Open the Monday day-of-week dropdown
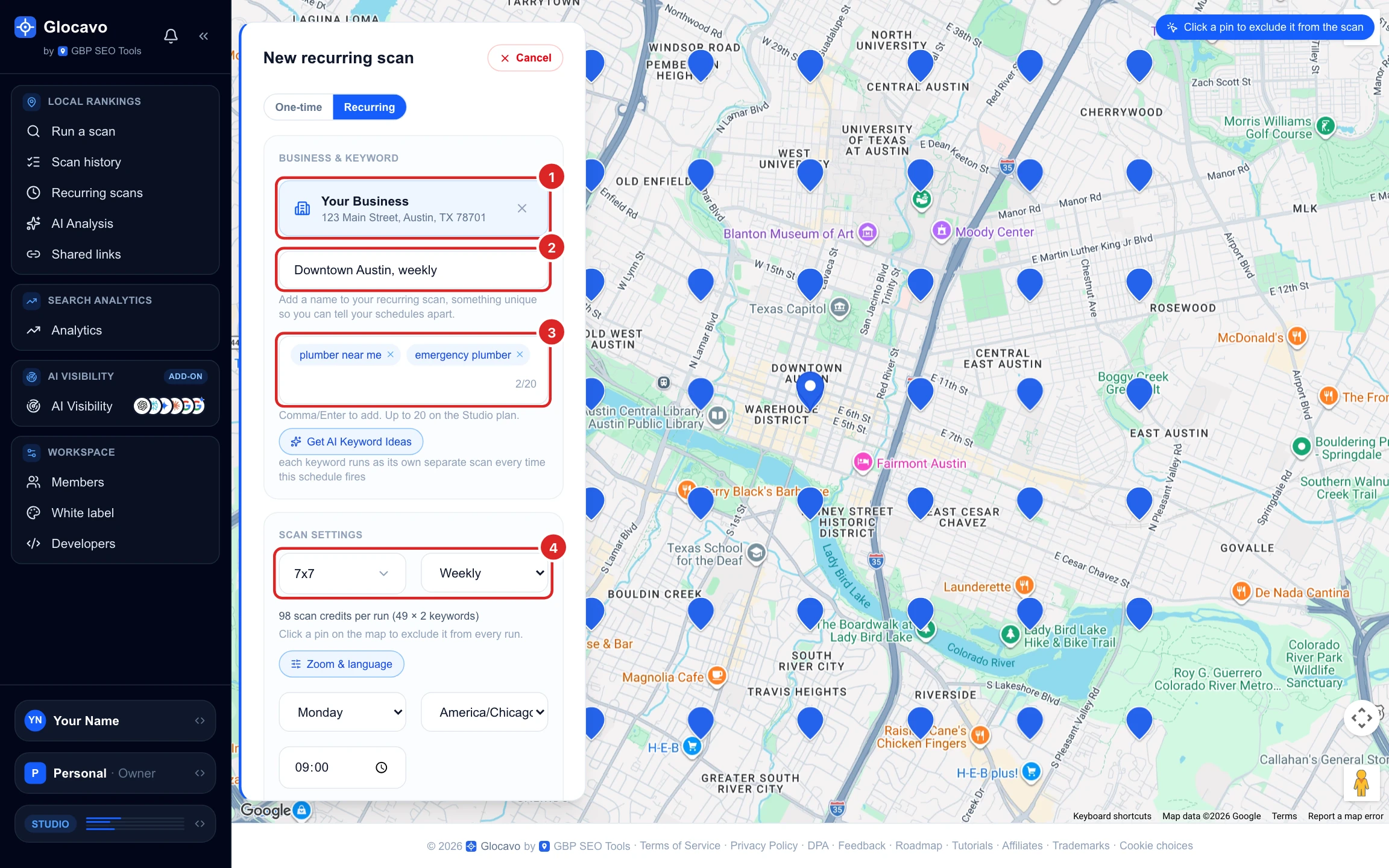Image resolution: width=1389 pixels, height=868 pixels. click(342, 712)
